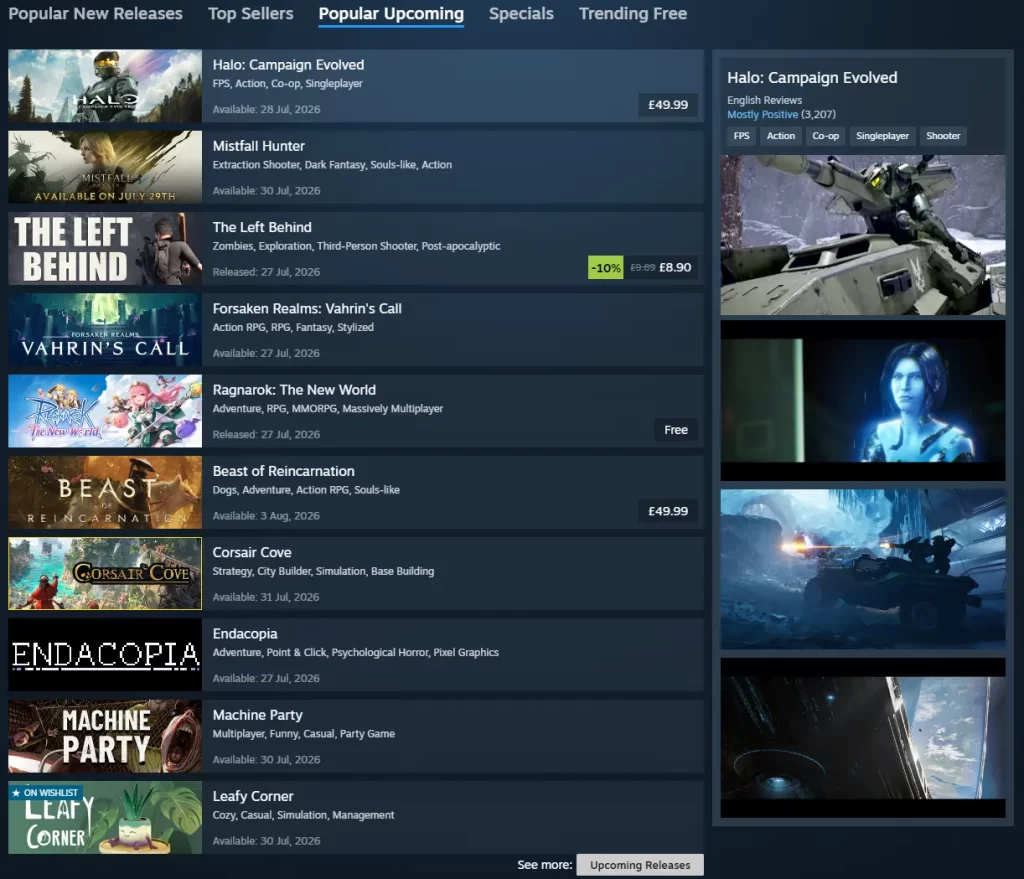Open the Specials tab
The height and width of the screenshot is (879, 1024).
point(521,14)
